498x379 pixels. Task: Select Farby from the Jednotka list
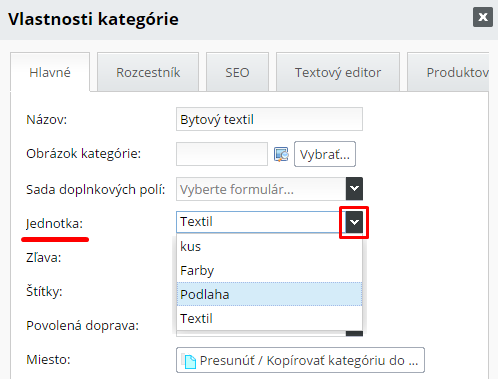click(x=269, y=270)
